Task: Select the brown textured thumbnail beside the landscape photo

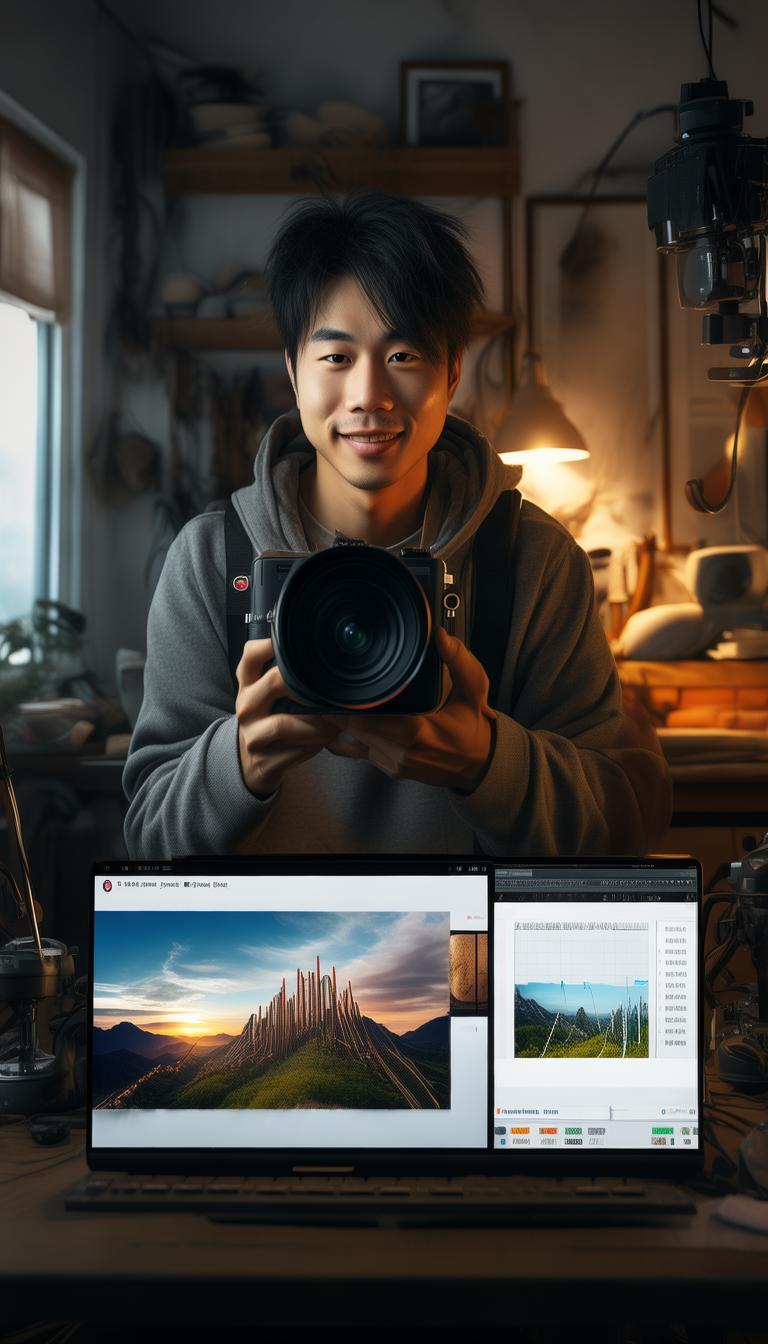Action: click(468, 970)
